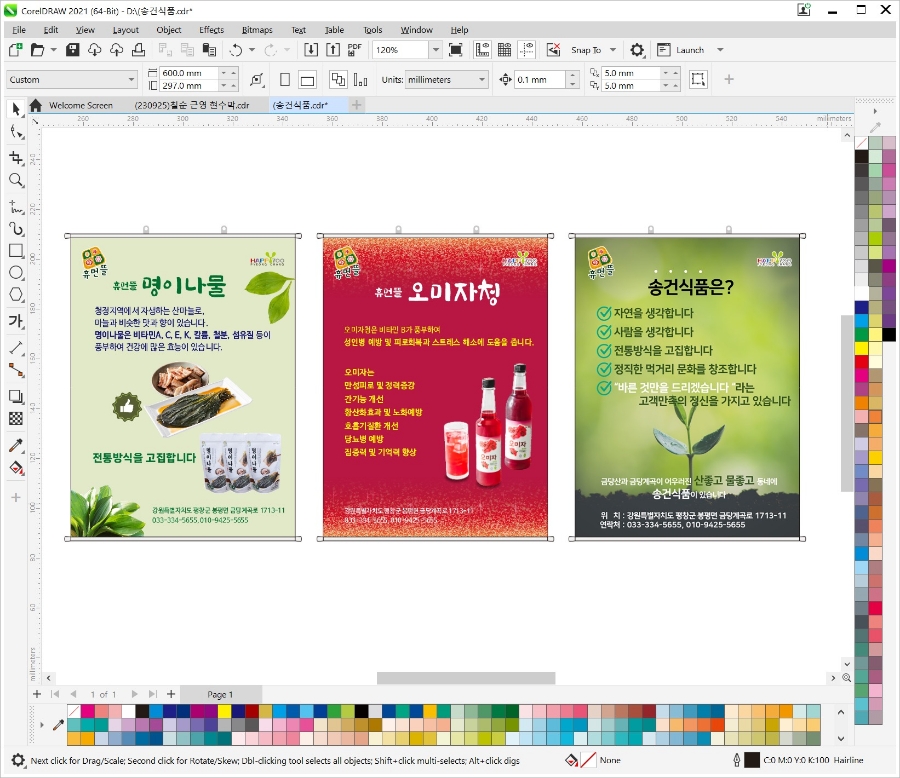Screen dimensions: 900x778
Task: Select the Rectangle tool
Action: click(16, 251)
